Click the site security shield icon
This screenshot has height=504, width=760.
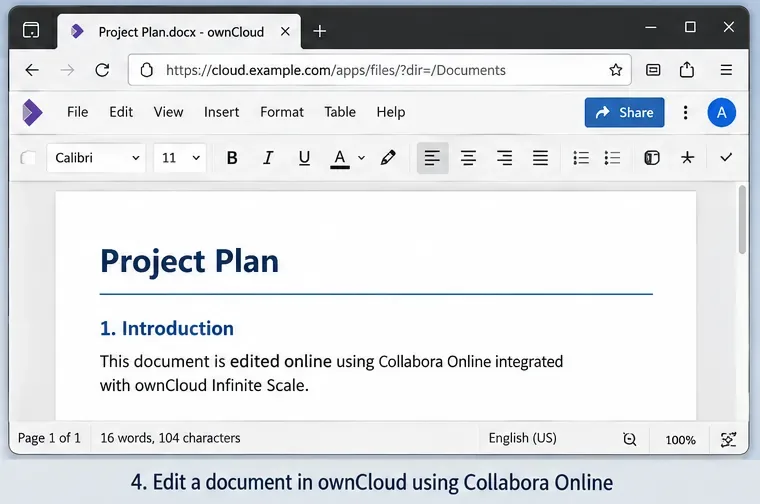[146, 70]
